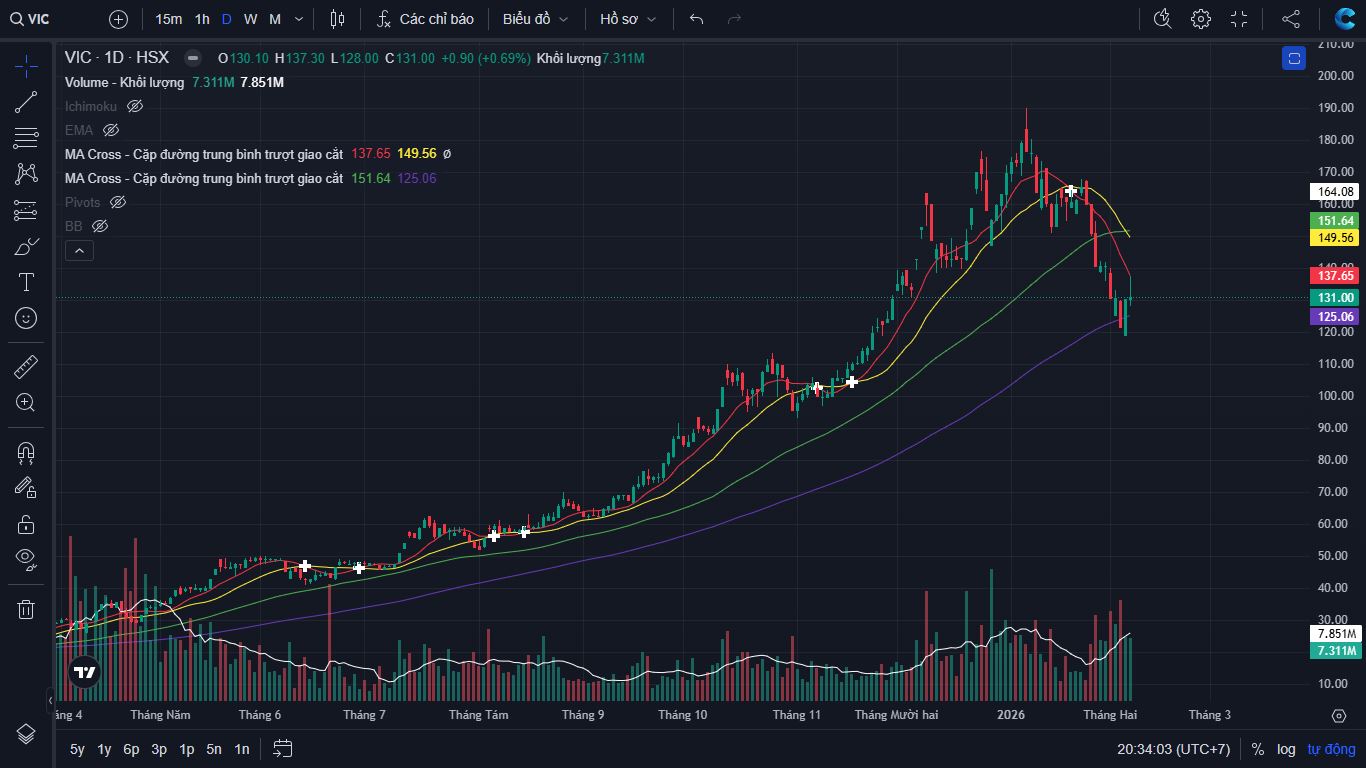Toggle auto scale 'tự động'
This screenshot has height=768, width=1366.
click(1331, 749)
